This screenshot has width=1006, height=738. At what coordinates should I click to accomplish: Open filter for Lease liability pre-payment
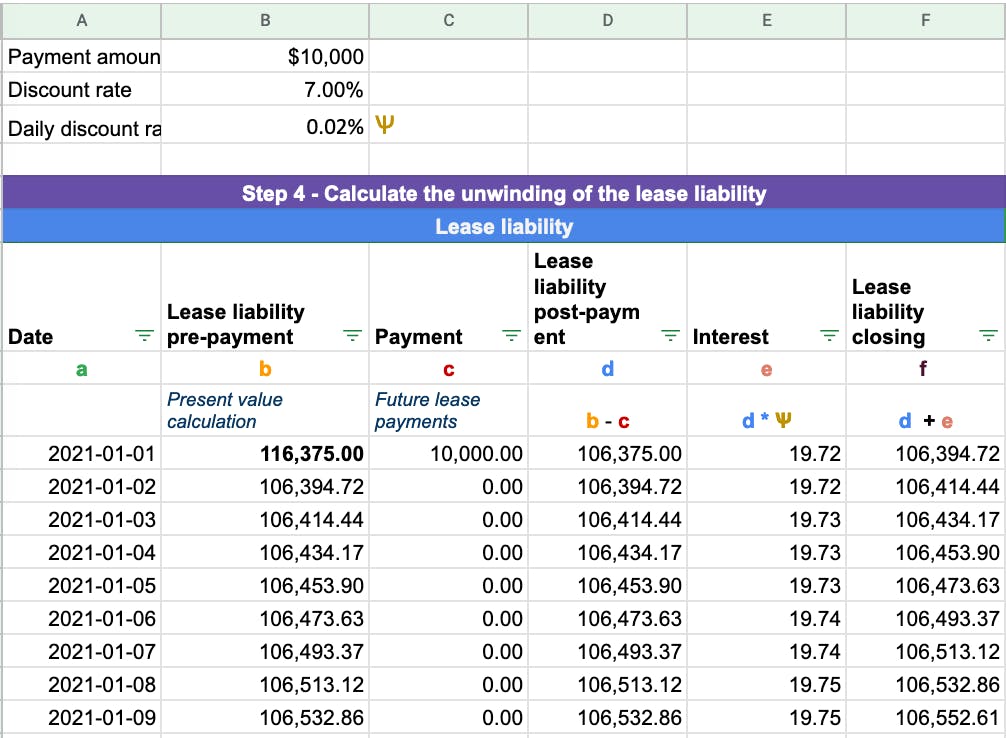click(352, 337)
